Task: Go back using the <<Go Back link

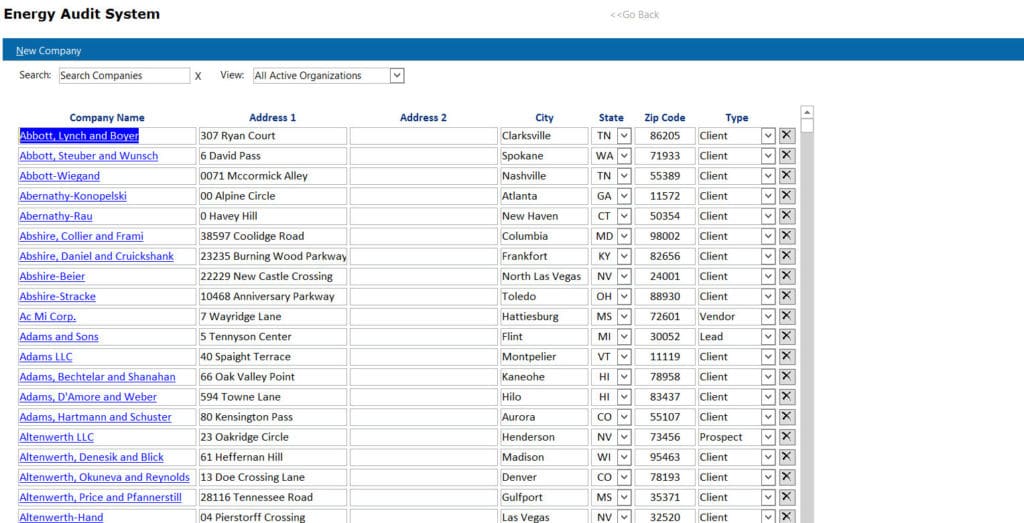Action: pyautogui.click(x=634, y=14)
